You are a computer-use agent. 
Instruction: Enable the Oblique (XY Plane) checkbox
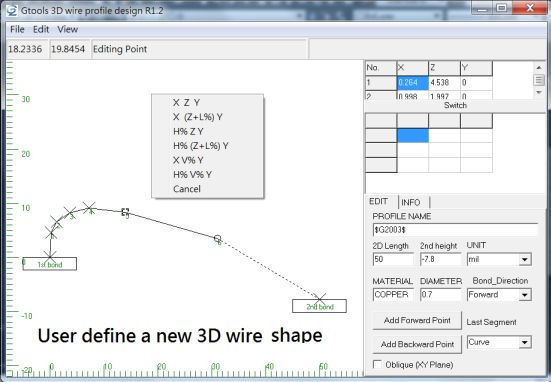377,364
